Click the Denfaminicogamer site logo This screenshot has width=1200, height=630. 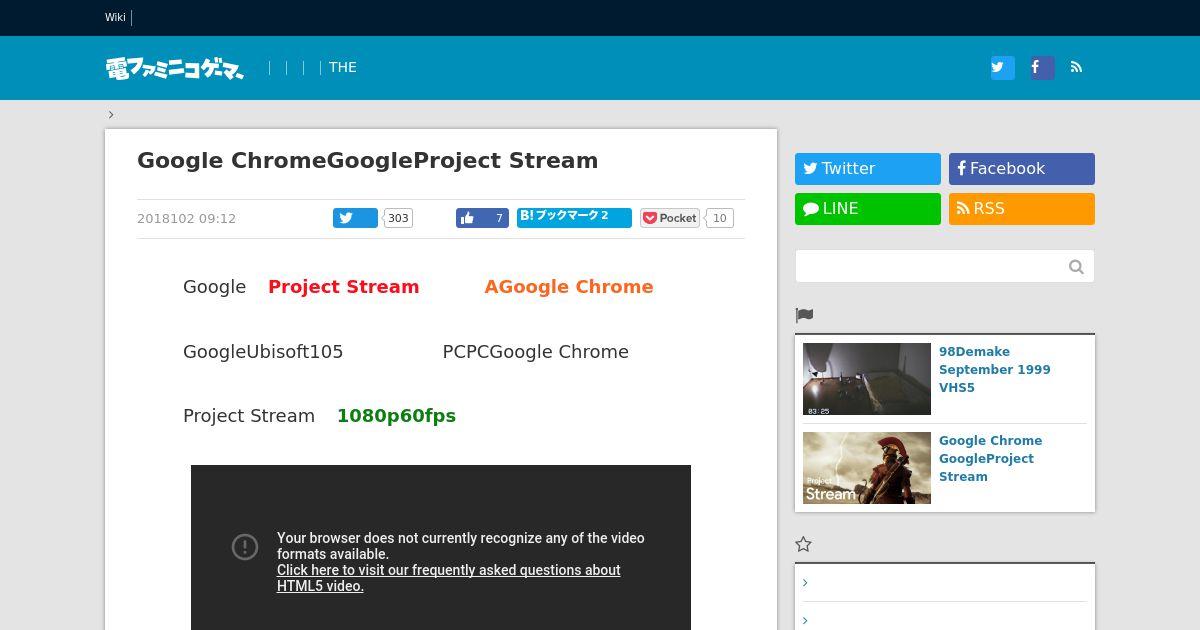175,68
